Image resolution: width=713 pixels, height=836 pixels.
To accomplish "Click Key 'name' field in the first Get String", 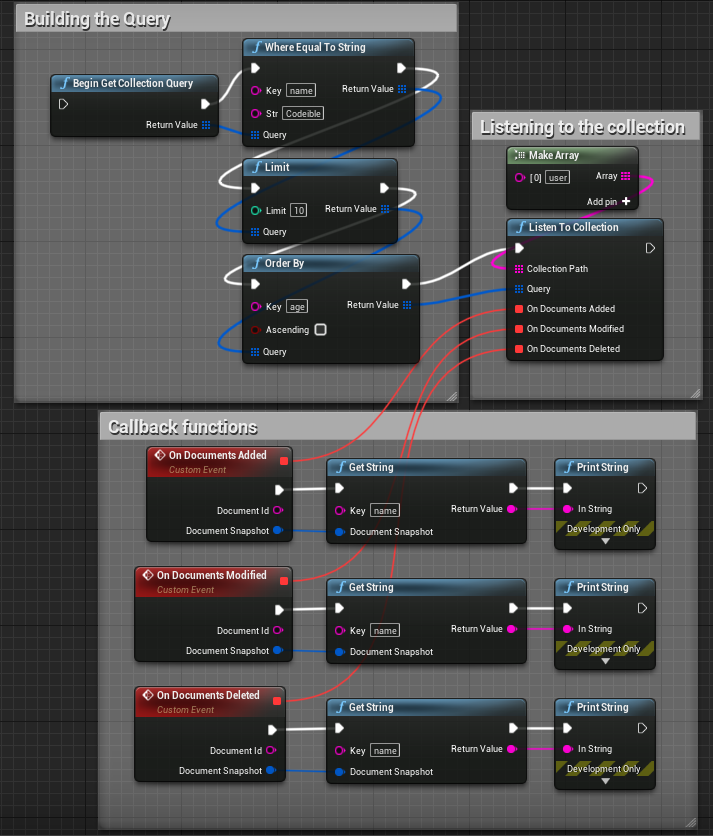I will (384, 511).
